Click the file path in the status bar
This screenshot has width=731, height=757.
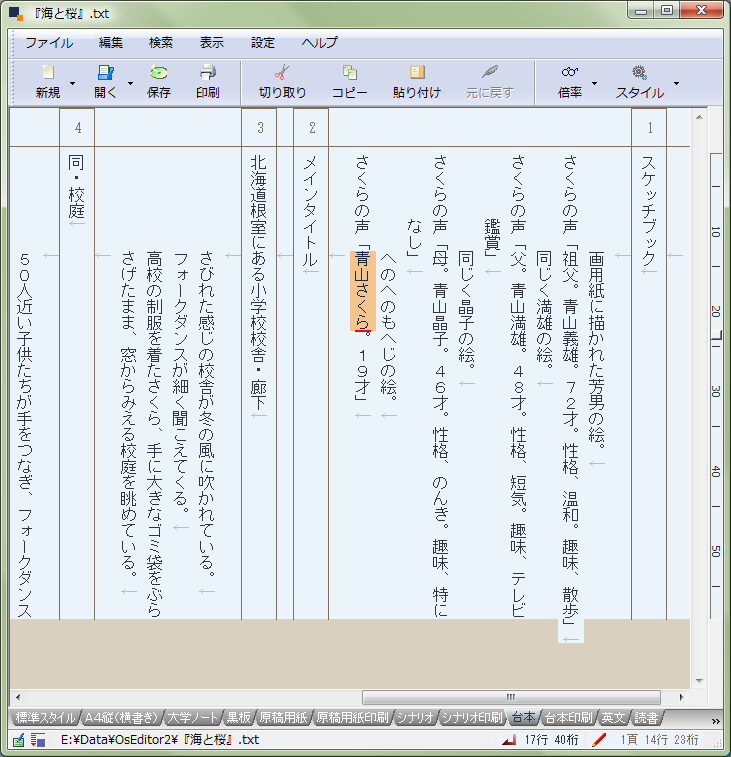(160, 740)
